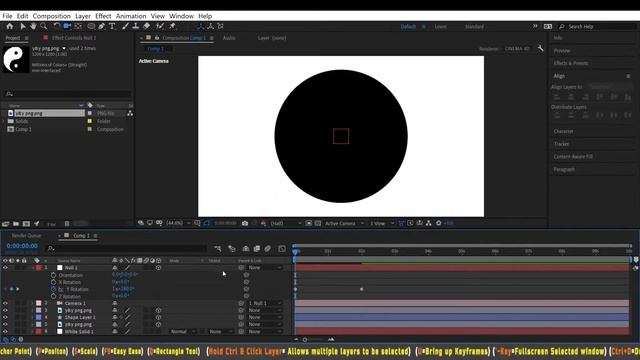This screenshot has width=640, height=360.
Task: Open White Solid 1 Normal mode dropdown
Action: 182,331
